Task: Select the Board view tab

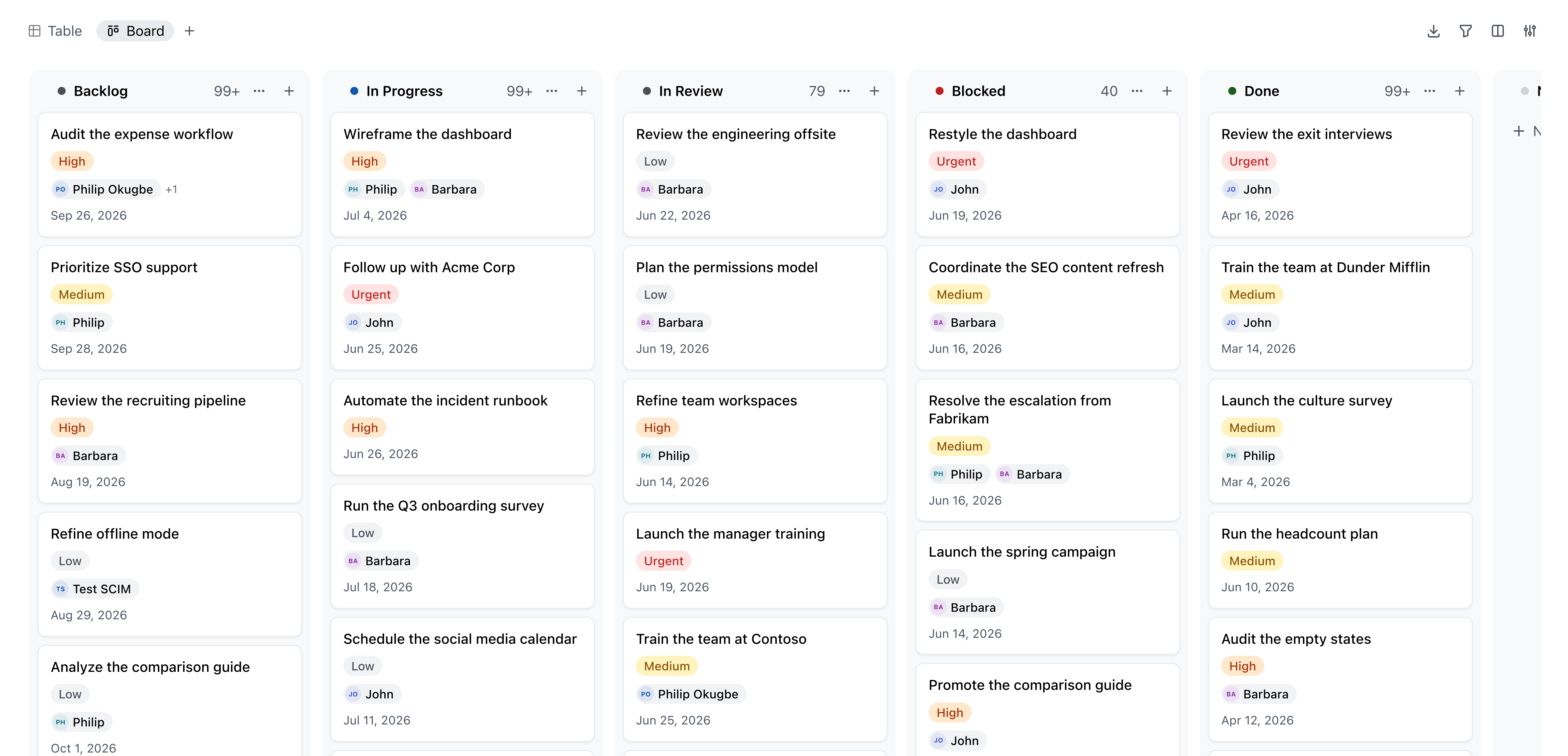Action: point(135,31)
